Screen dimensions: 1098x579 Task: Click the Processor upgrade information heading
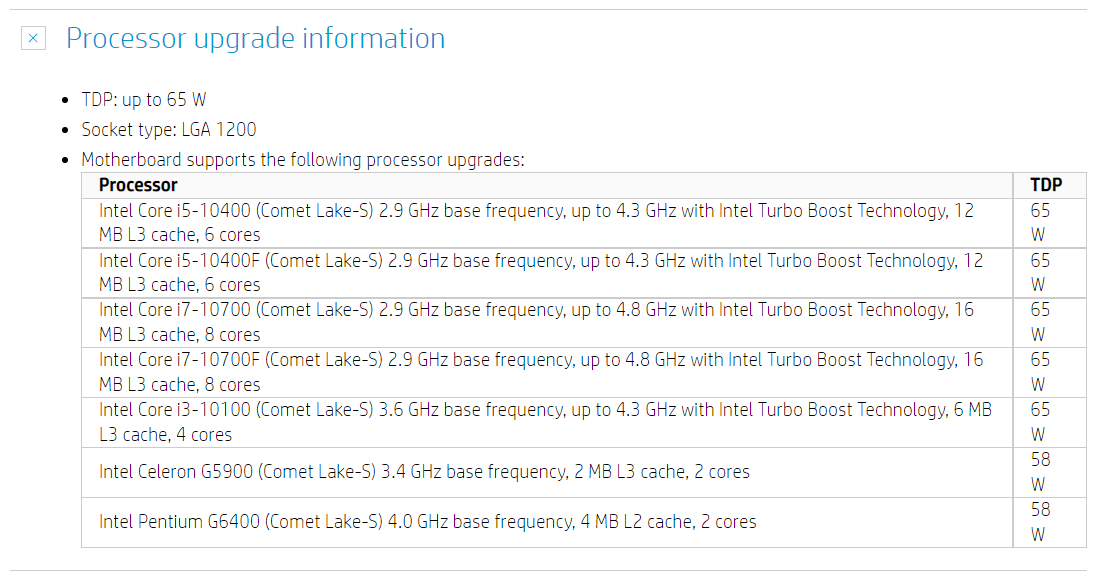256,39
